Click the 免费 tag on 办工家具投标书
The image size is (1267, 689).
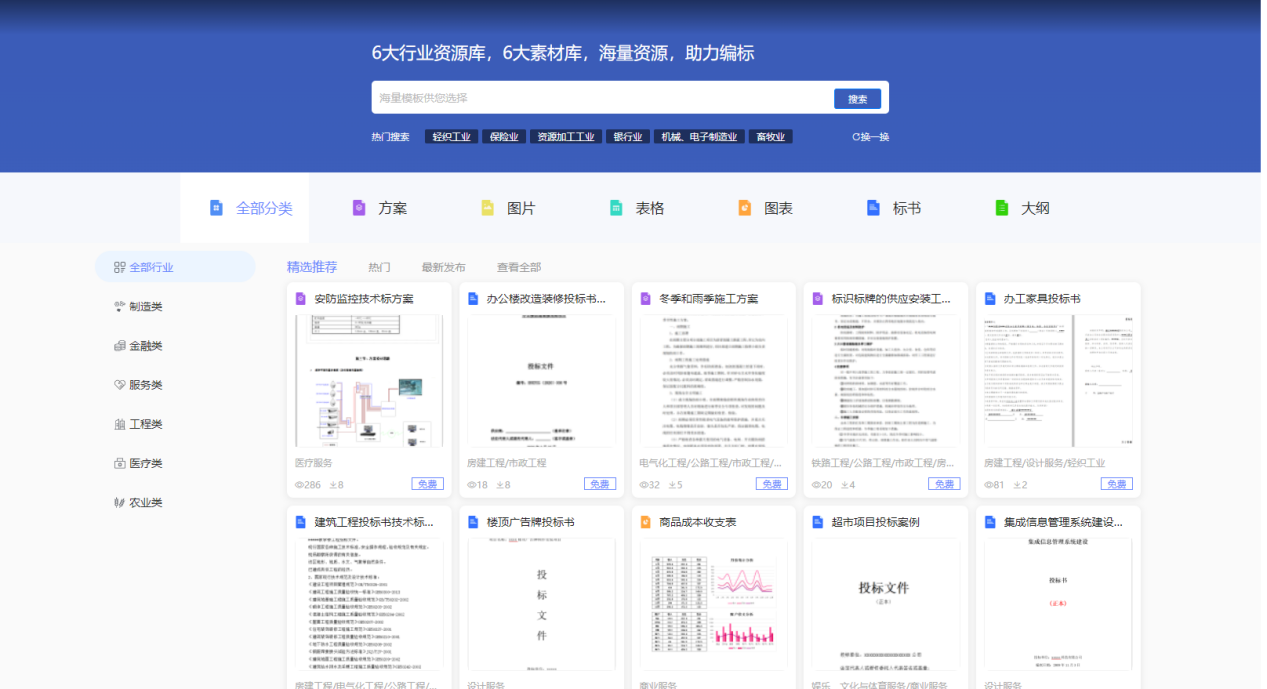coord(1116,484)
